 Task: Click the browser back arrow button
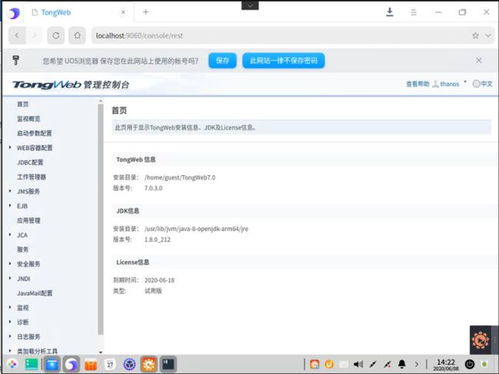pyautogui.click(x=17, y=35)
